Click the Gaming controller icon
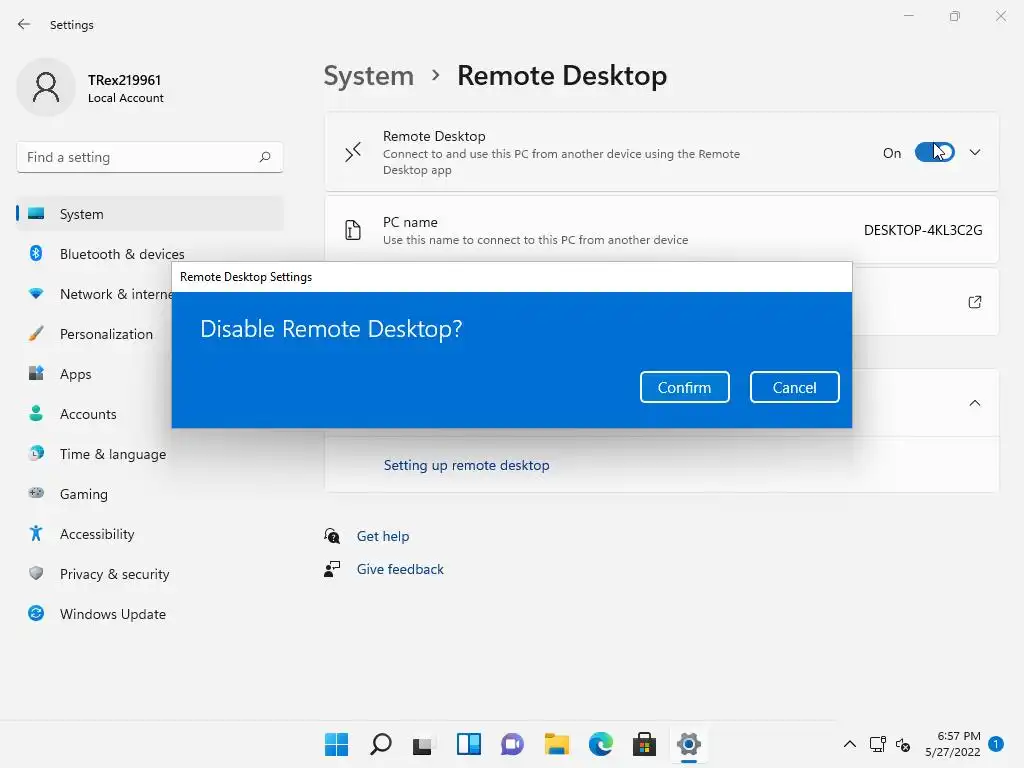Image resolution: width=1024 pixels, height=768 pixels. tap(36, 493)
